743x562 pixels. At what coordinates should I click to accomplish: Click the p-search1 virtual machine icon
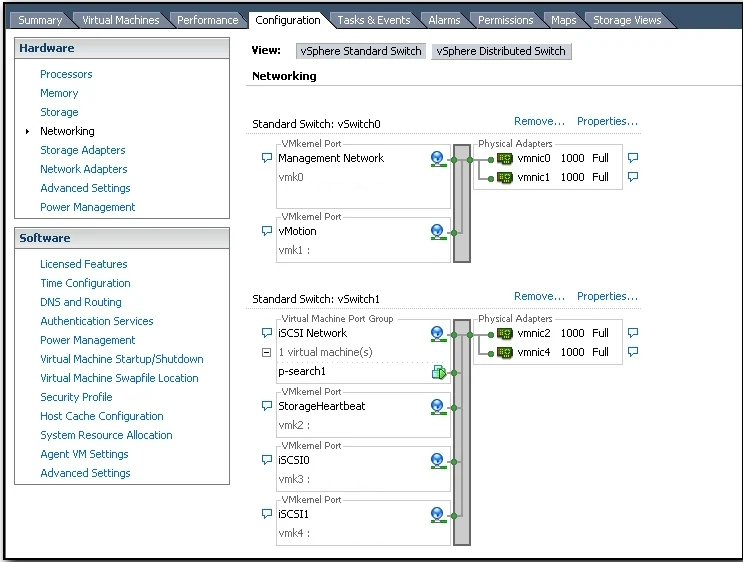tap(437, 372)
